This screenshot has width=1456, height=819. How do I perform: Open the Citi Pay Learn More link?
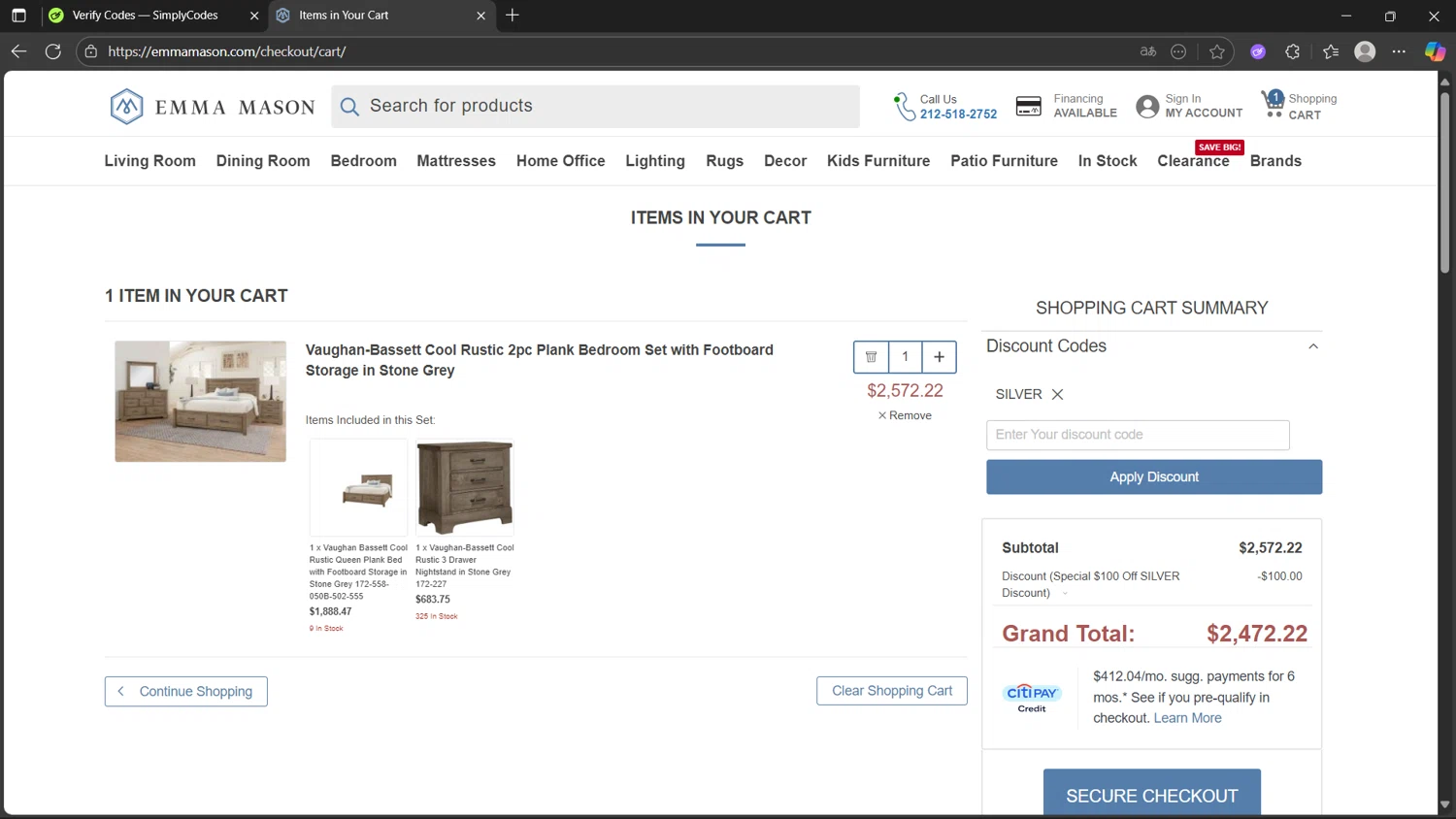[x=1187, y=718]
